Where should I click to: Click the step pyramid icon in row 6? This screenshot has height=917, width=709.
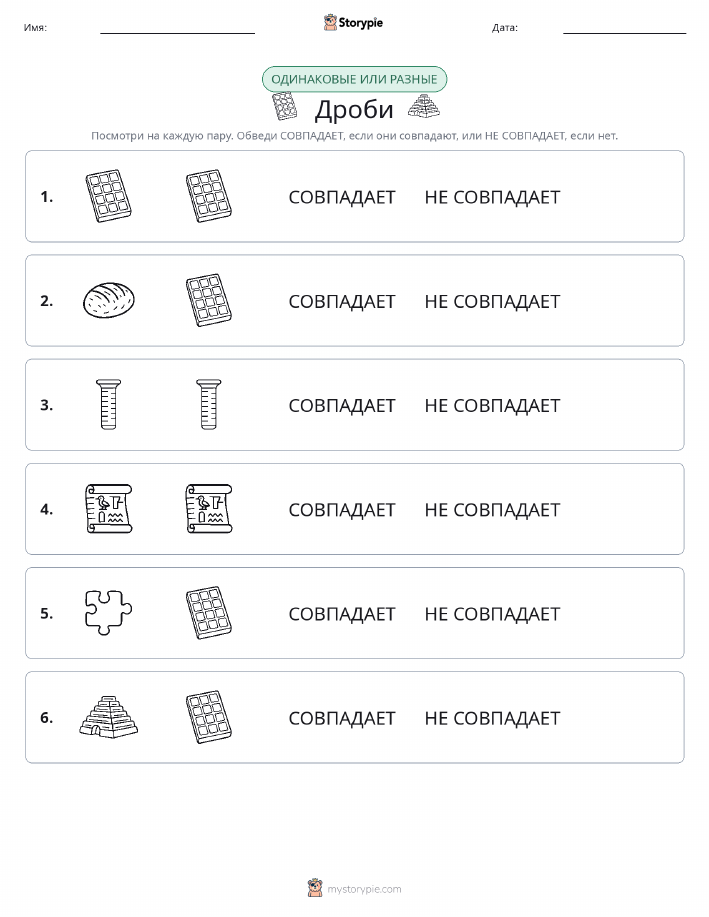[109, 717]
